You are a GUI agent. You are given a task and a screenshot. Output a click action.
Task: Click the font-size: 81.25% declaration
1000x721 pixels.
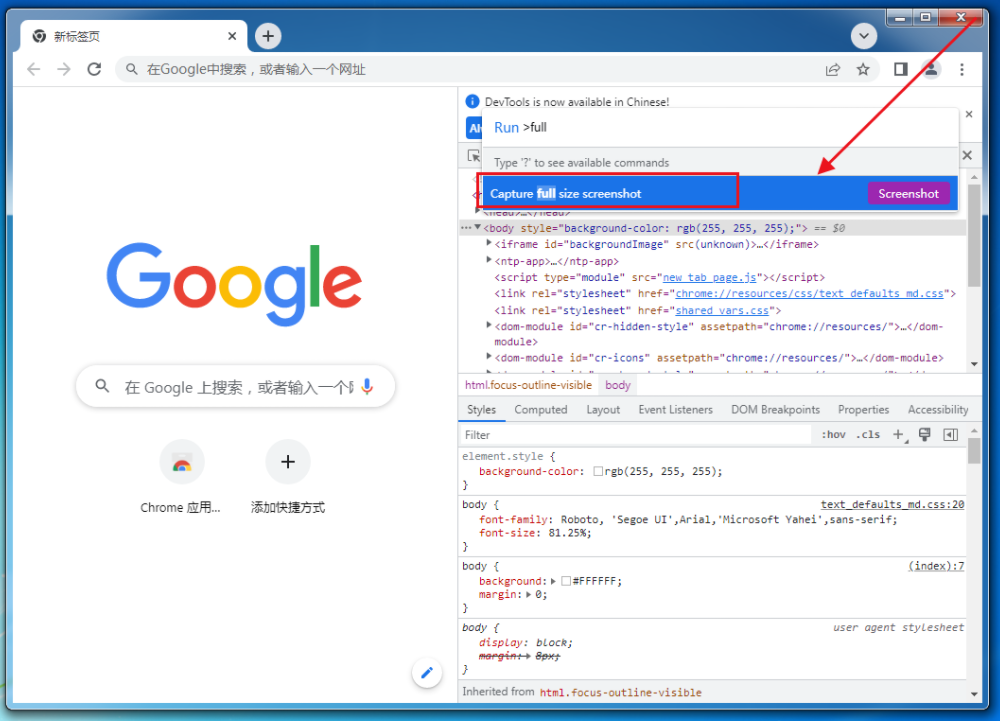coord(535,533)
